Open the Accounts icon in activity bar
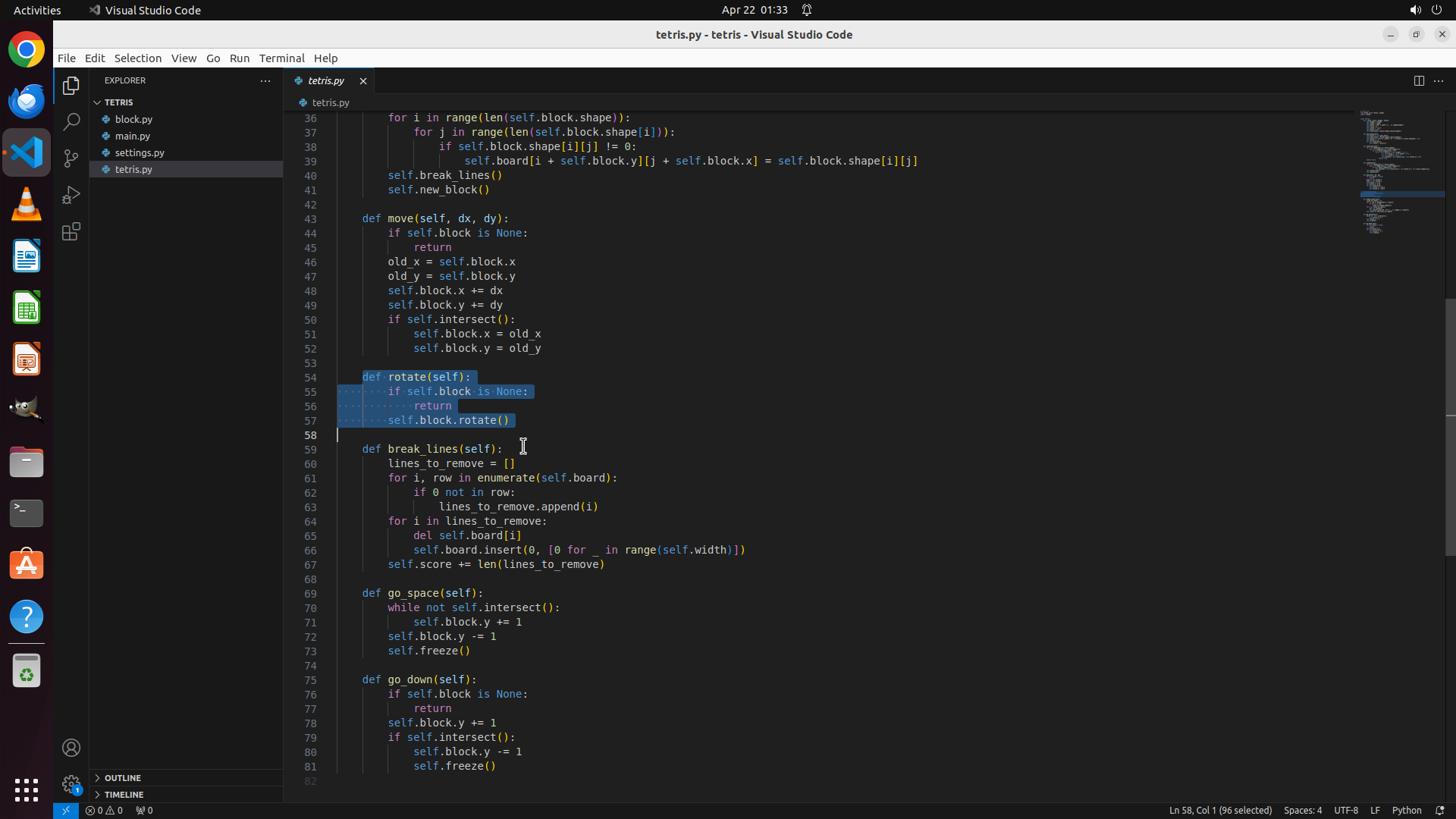 [x=71, y=748]
